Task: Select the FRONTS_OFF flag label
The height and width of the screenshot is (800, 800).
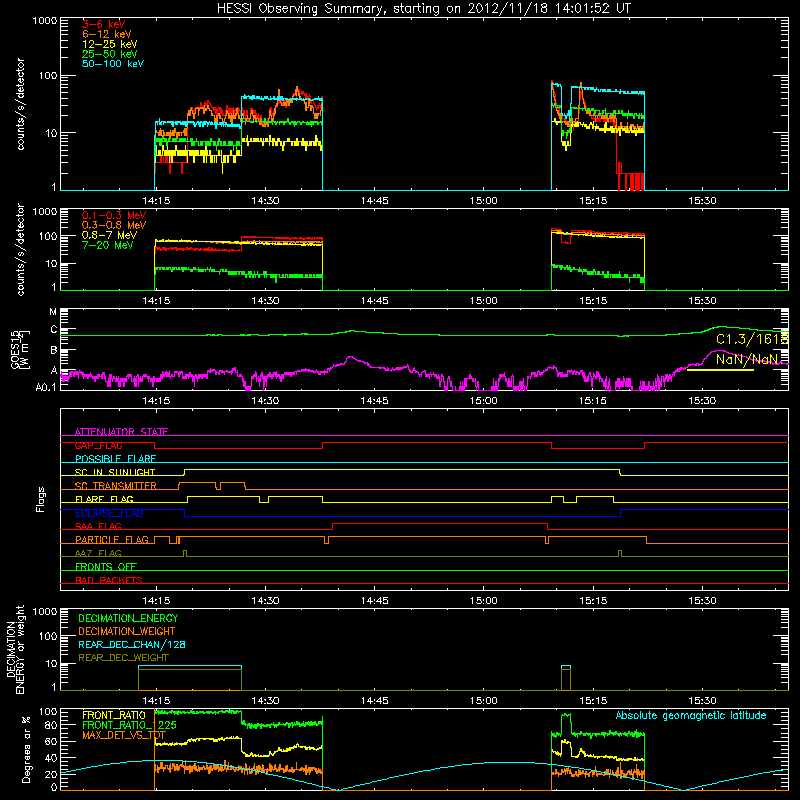Action: [106, 567]
